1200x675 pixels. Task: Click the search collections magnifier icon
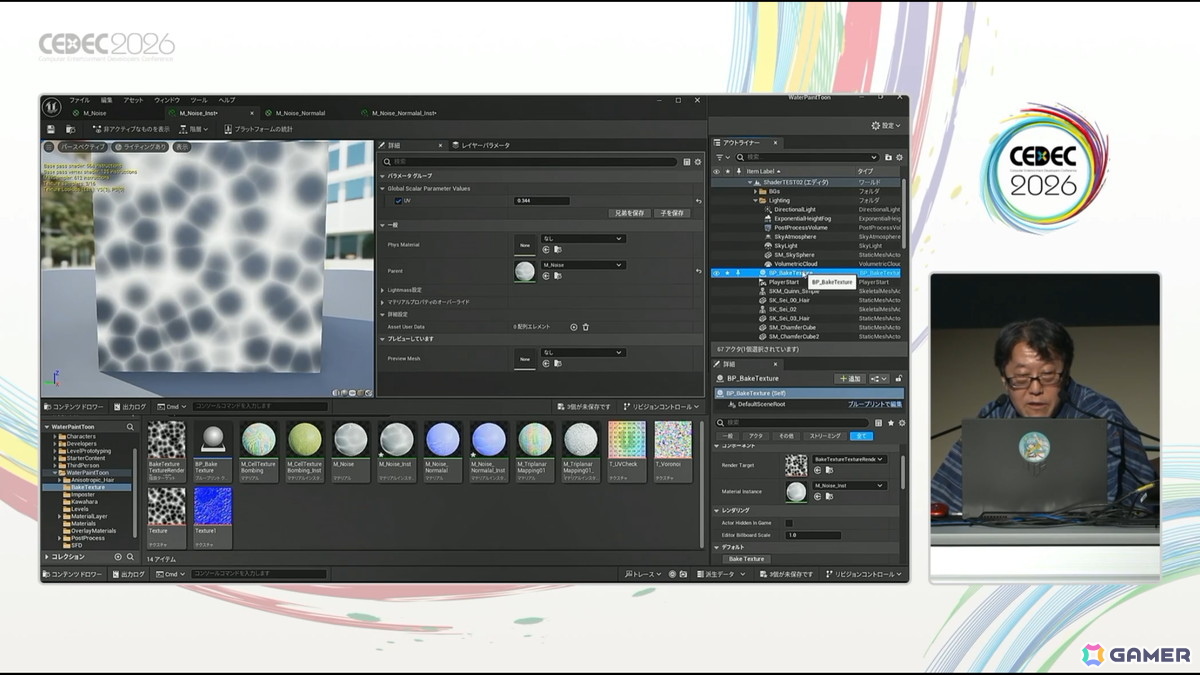[130, 557]
